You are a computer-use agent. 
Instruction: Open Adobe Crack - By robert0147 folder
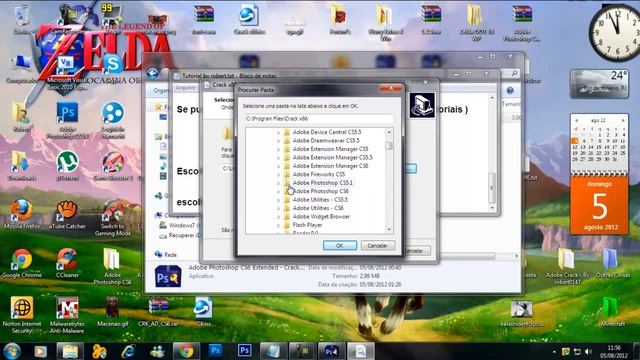pyautogui.click(x=567, y=267)
